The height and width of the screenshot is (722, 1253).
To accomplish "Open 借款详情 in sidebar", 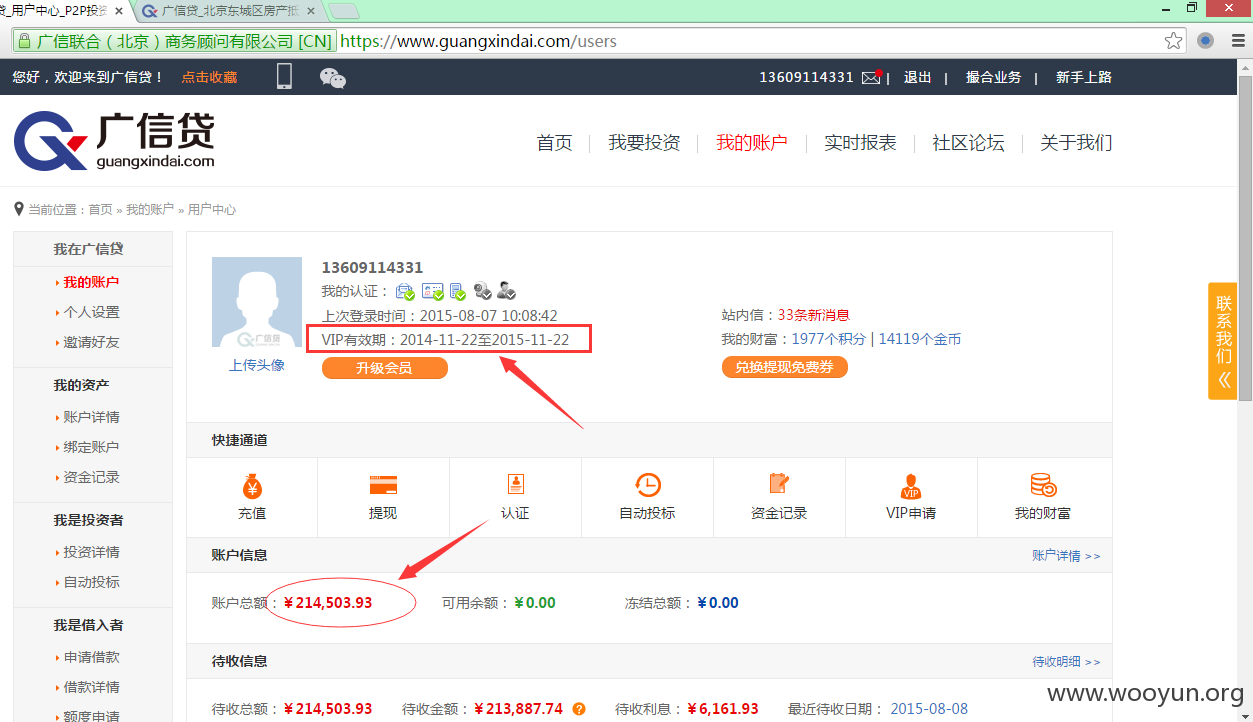I will point(91,687).
